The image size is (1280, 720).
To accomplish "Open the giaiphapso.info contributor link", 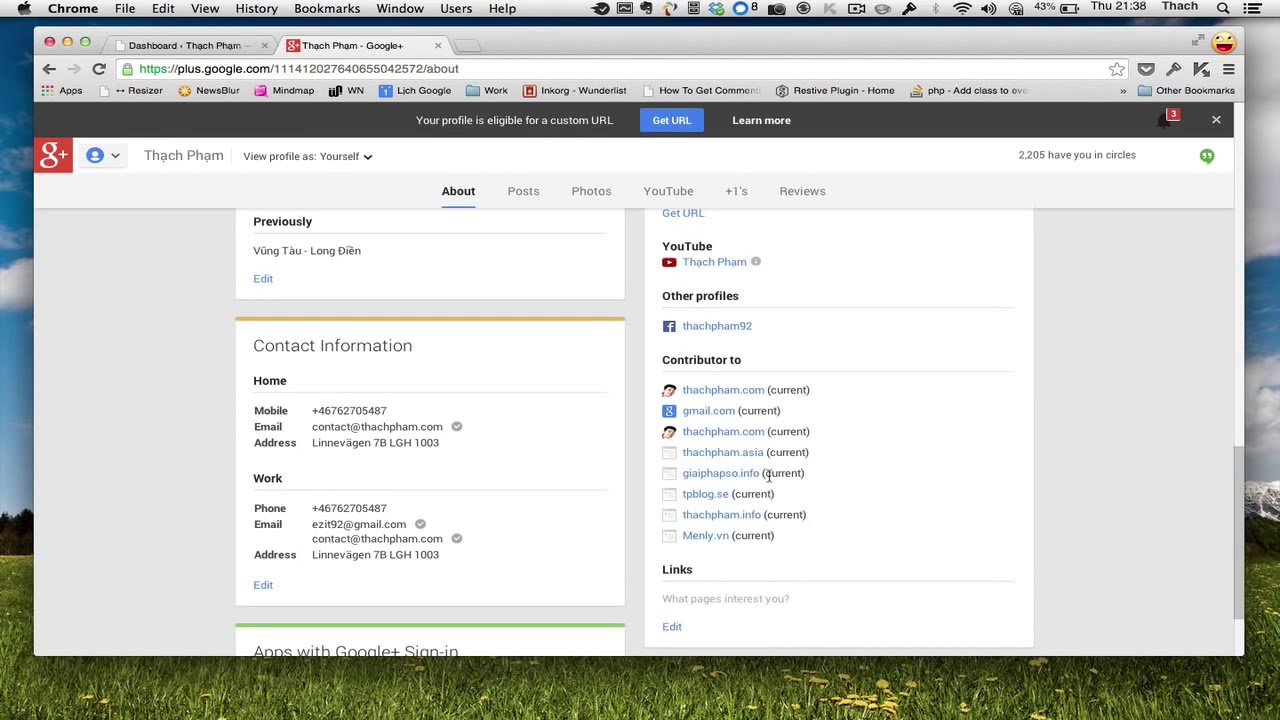I will pos(720,473).
